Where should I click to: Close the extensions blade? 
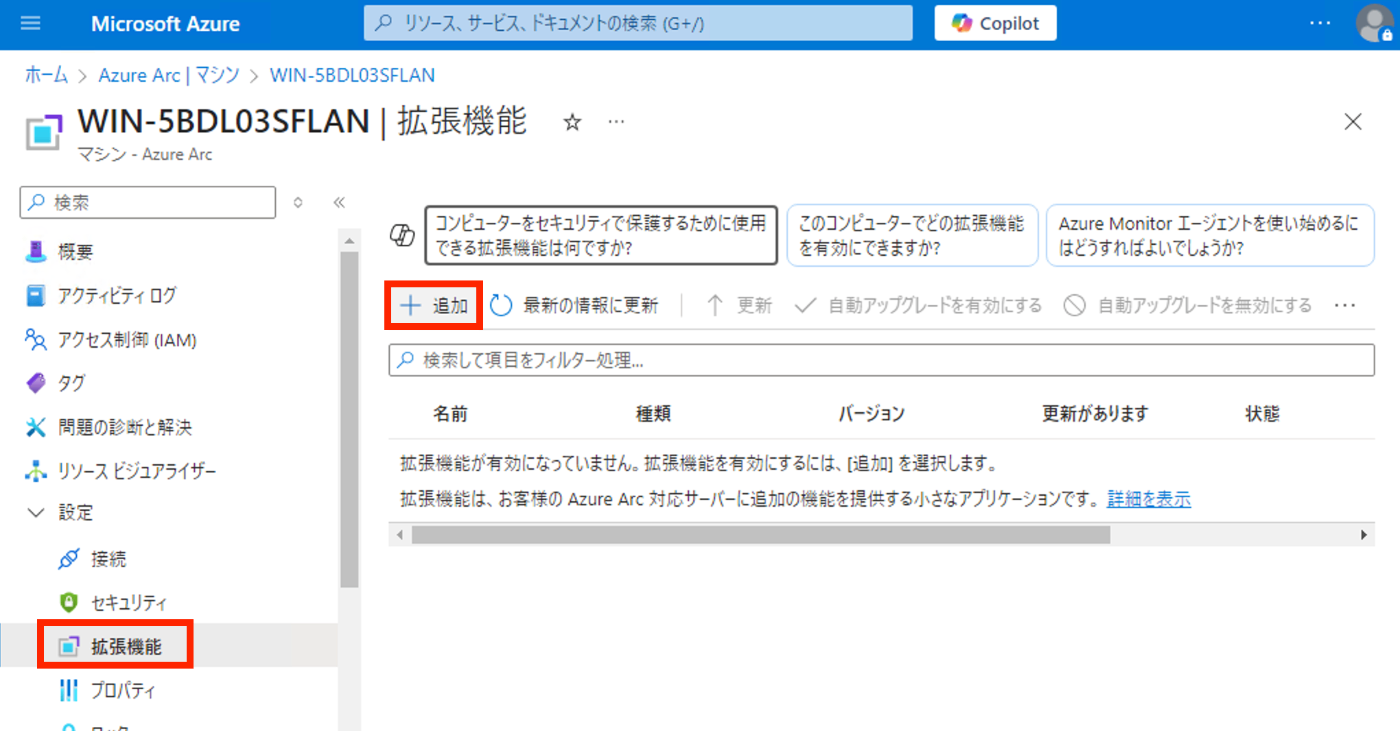(x=1353, y=122)
